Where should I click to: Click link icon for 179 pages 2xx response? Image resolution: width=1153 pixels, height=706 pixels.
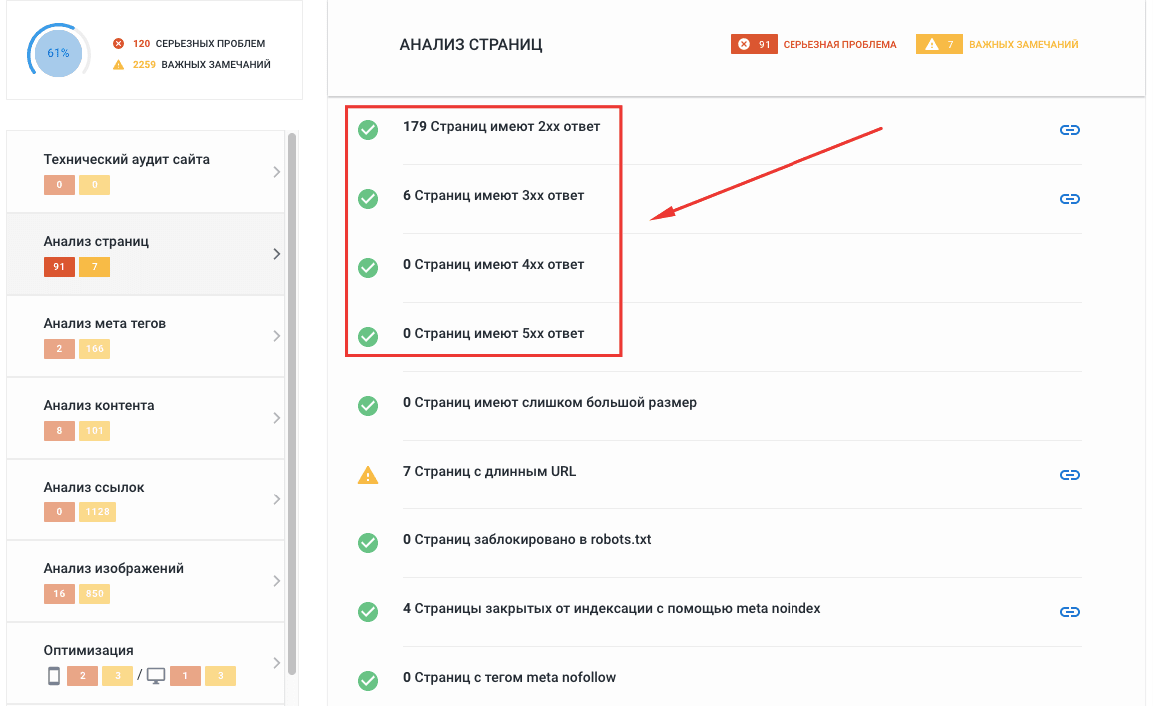click(1069, 130)
